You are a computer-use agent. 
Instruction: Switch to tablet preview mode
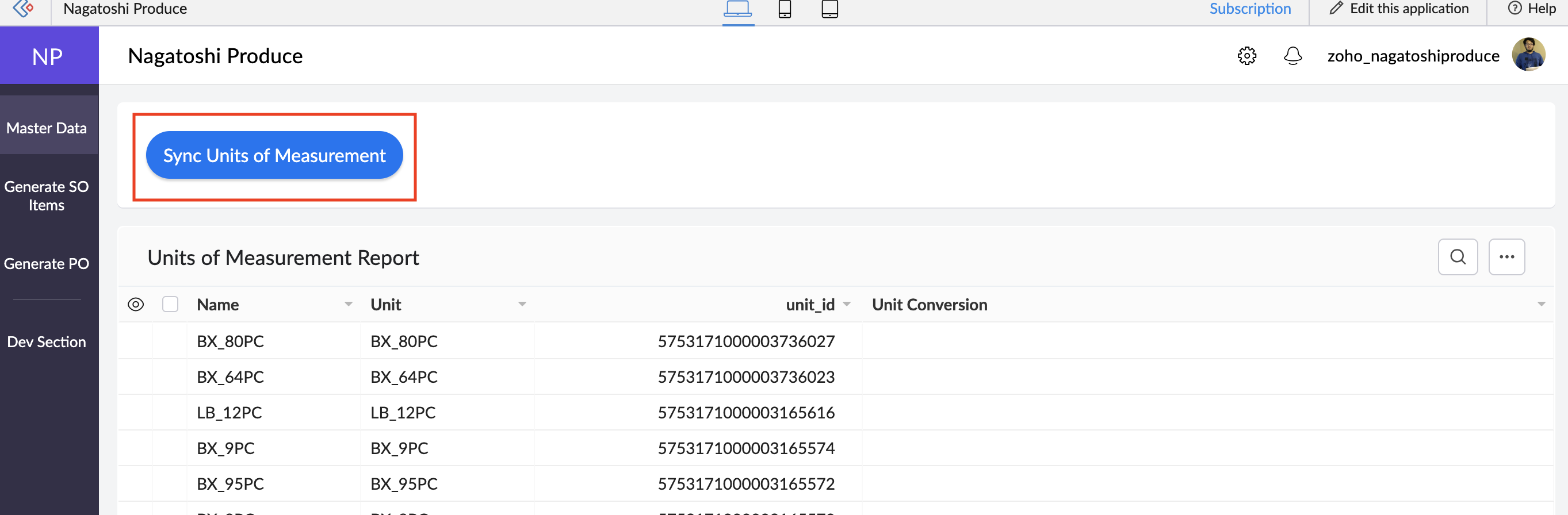[829, 9]
